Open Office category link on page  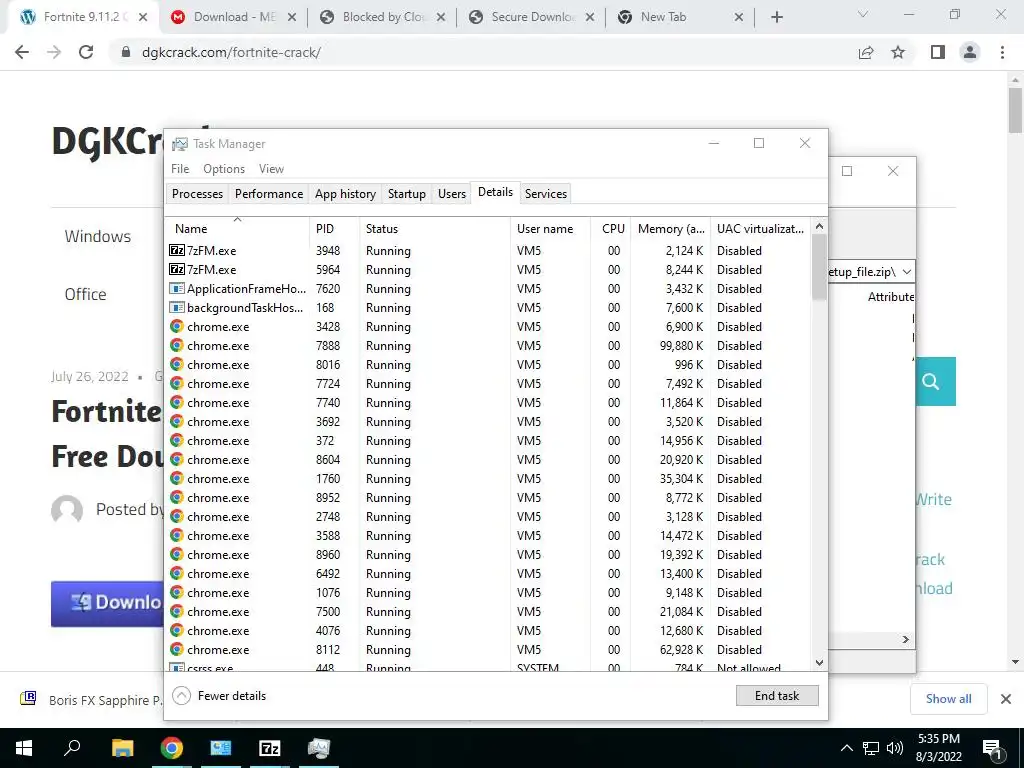pyautogui.click(x=86, y=295)
